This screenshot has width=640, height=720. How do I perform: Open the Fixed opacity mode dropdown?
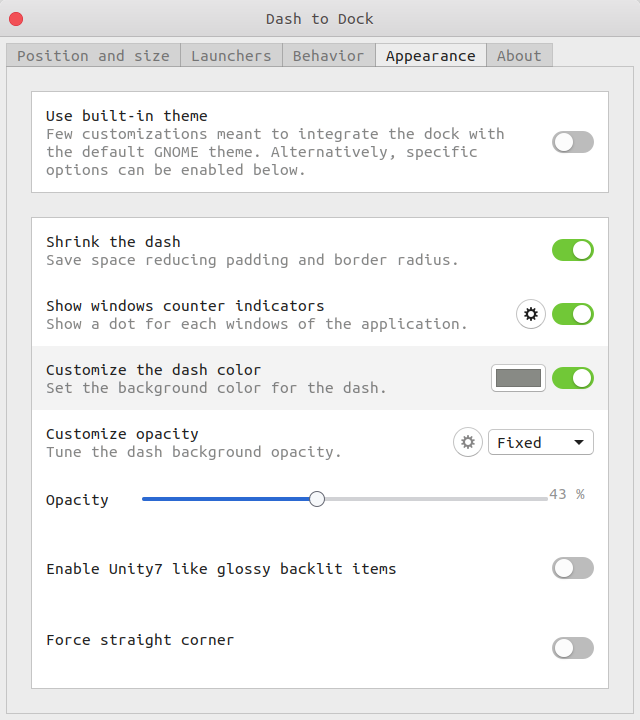click(x=540, y=442)
